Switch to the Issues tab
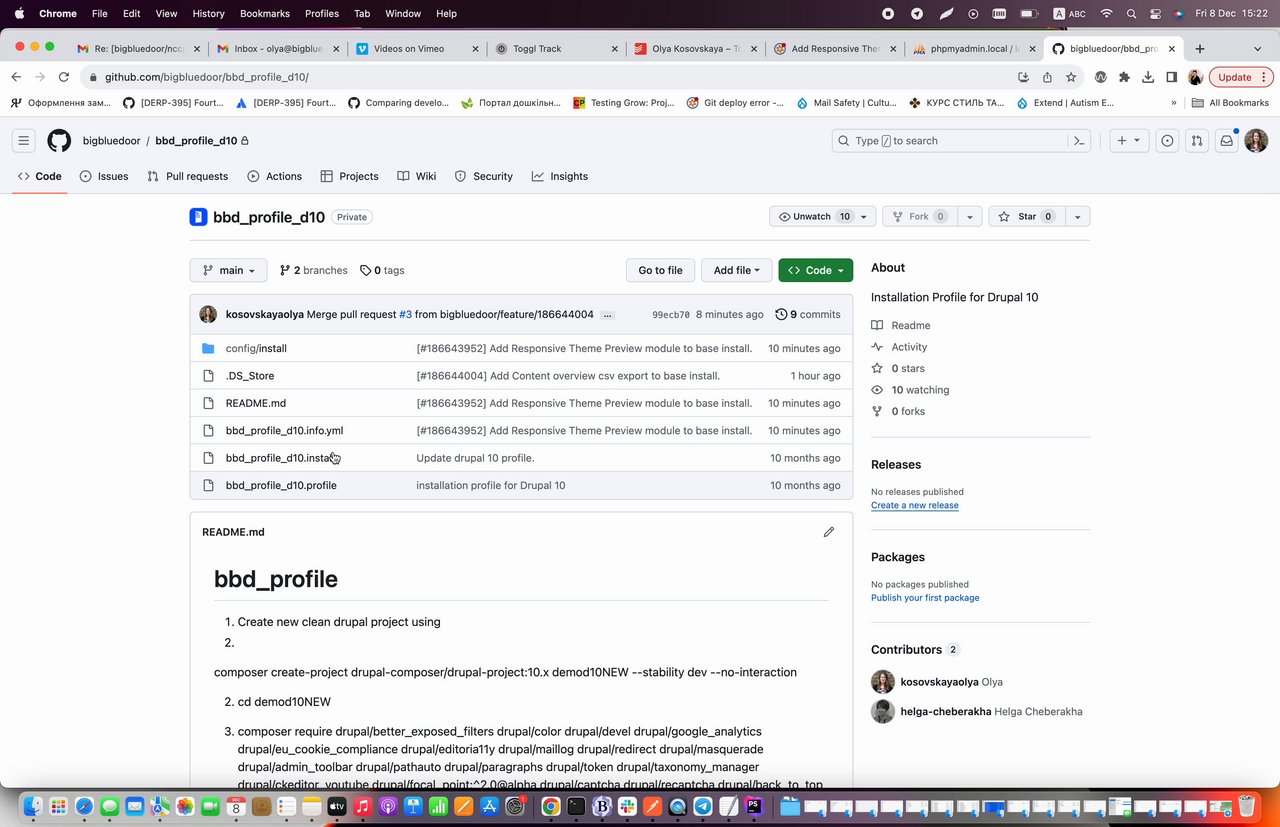Viewport: 1280px width, 827px height. [104, 176]
